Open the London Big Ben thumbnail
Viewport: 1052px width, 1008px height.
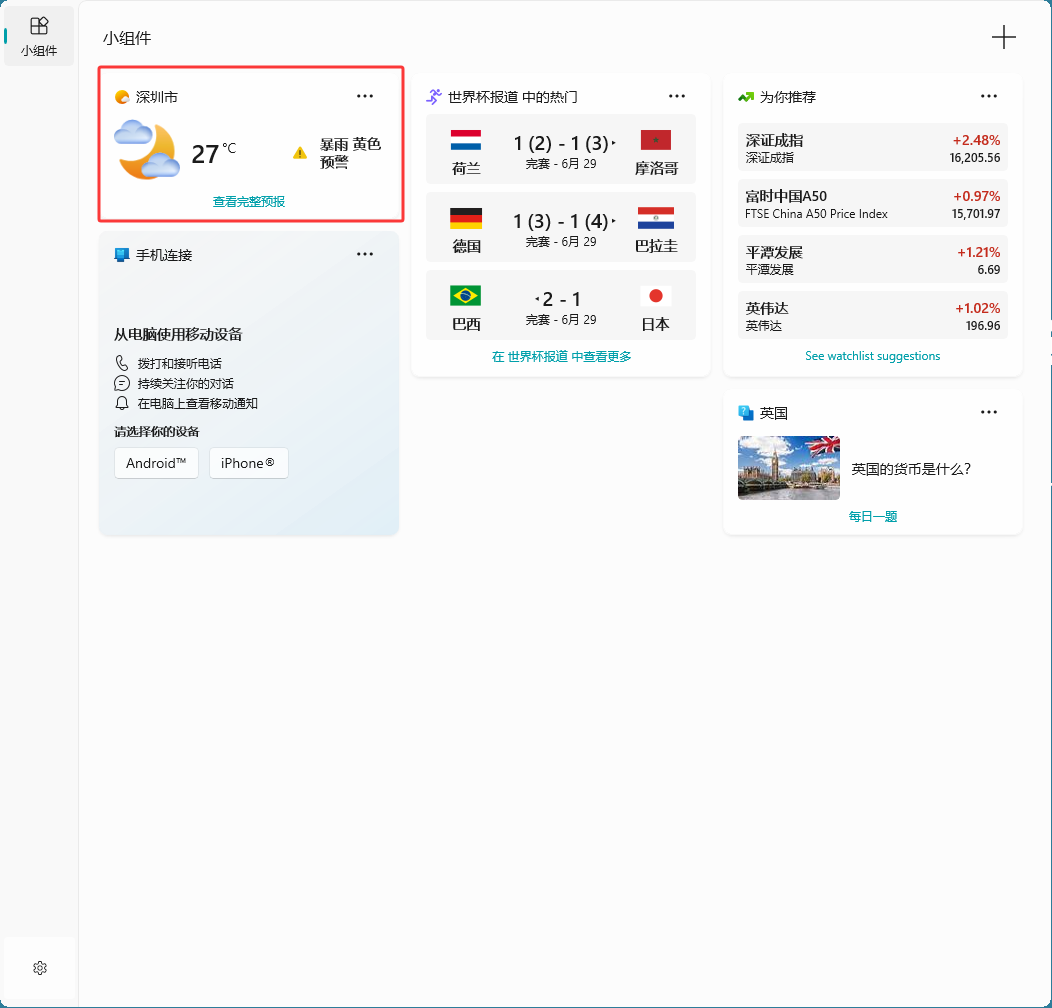click(789, 468)
